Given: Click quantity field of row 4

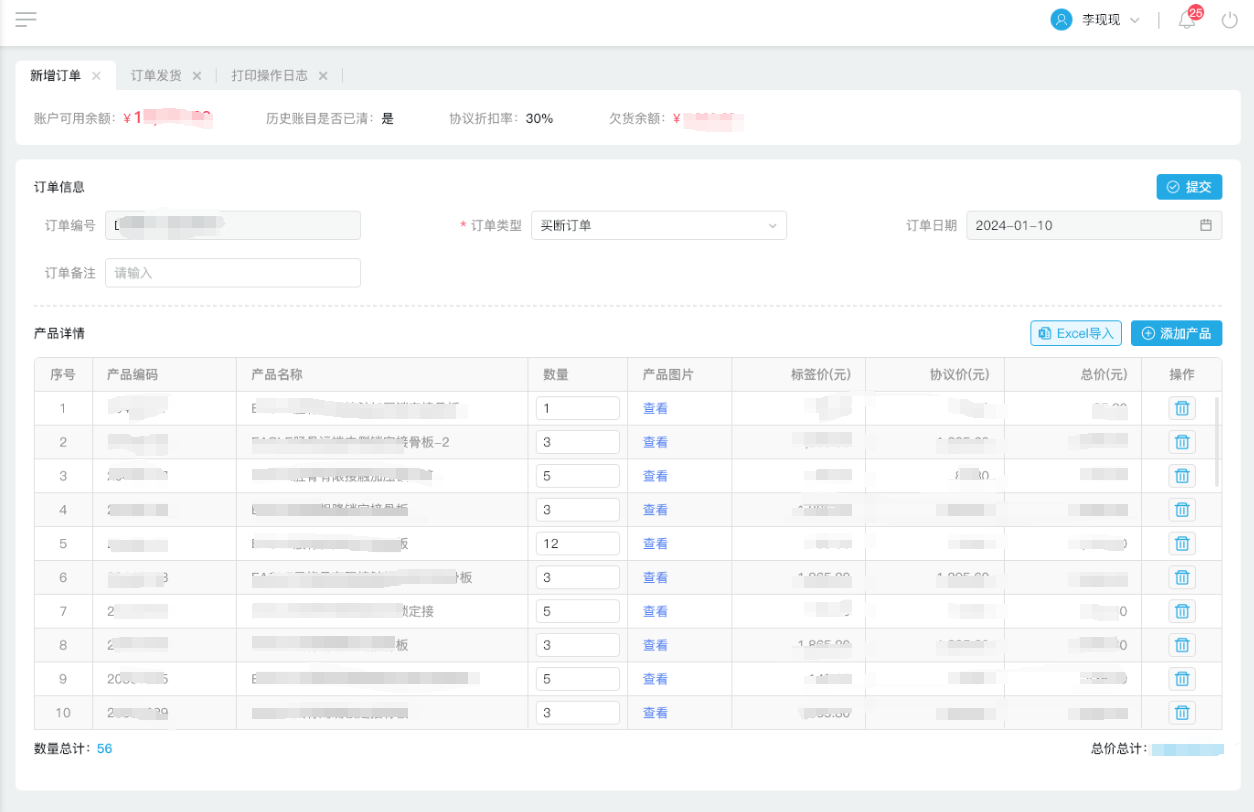Looking at the screenshot, I should point(578,510).
